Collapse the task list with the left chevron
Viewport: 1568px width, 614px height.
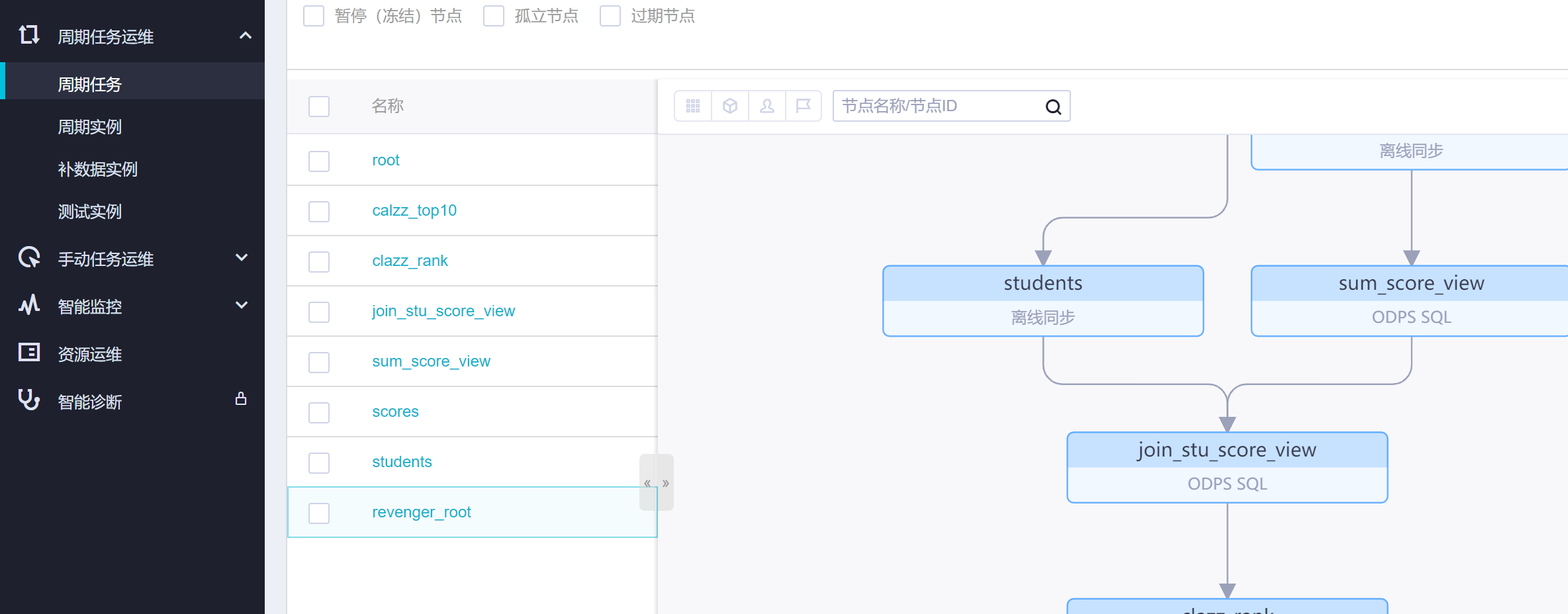[647, 483]
